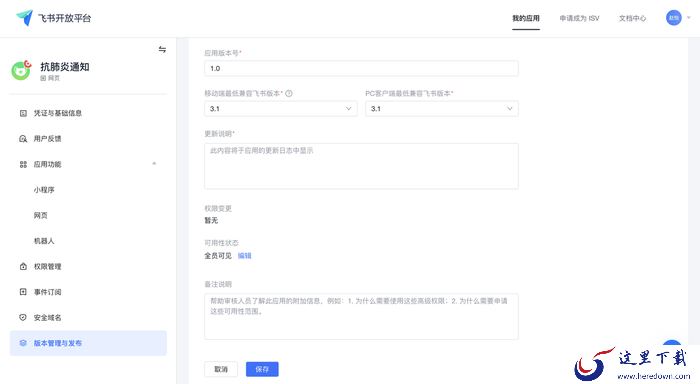Open 网页 sub-item under 应用功能
The height and width of the screenshot is (384, 700).
click(41, 215)
